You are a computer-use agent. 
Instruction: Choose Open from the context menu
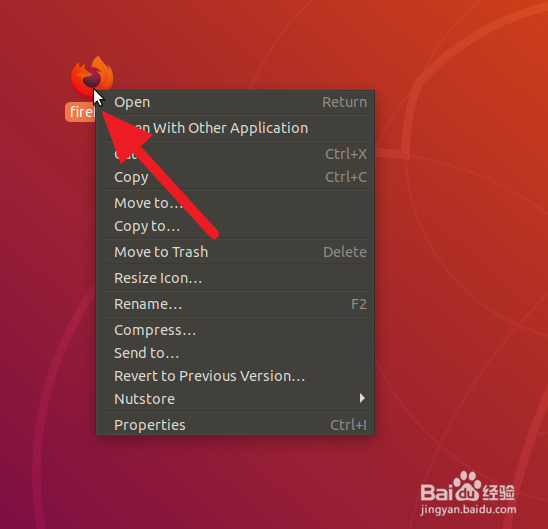235,102
